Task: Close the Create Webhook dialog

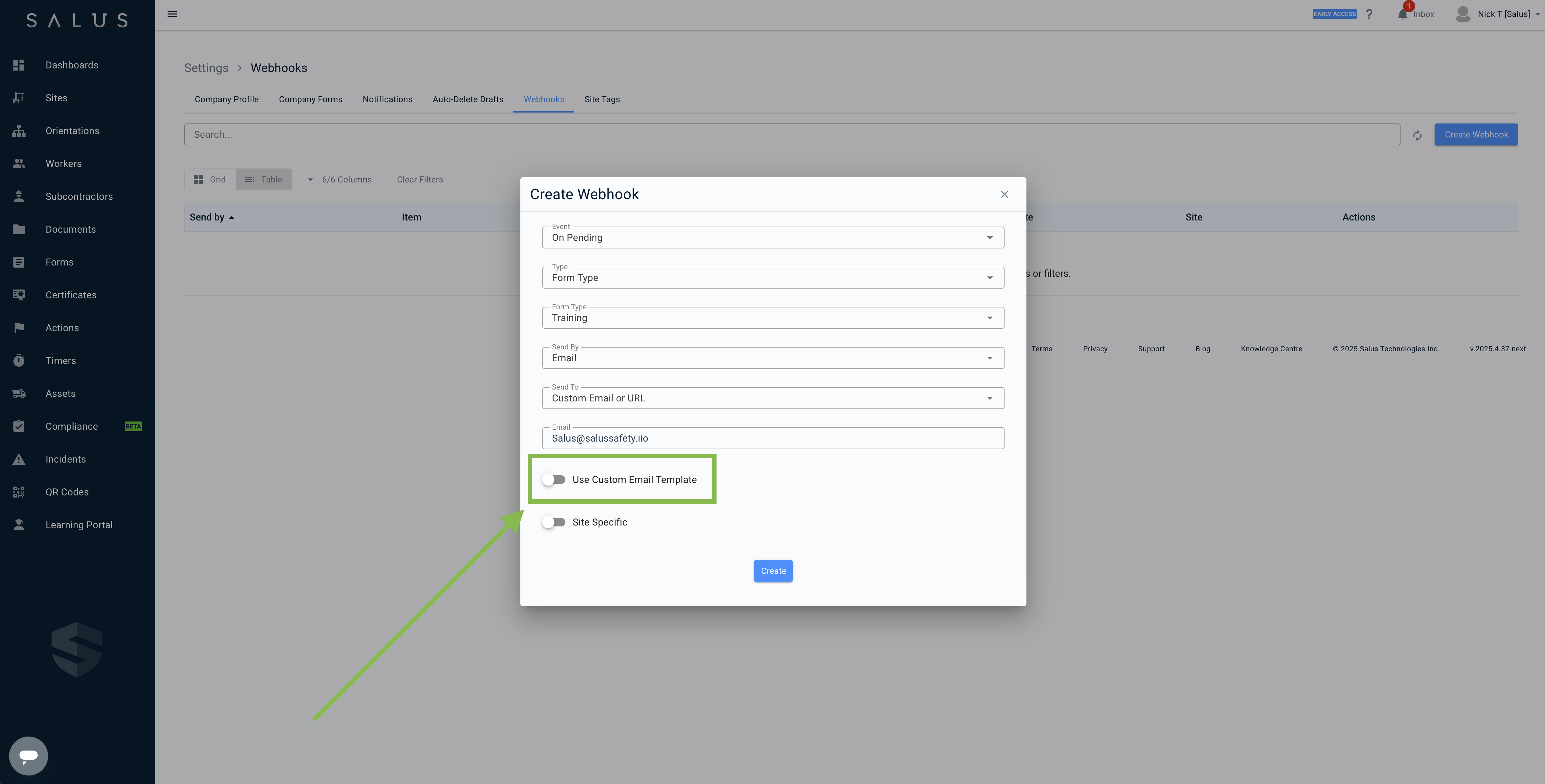Action: pyautogui.click(x=1005, y=194)
